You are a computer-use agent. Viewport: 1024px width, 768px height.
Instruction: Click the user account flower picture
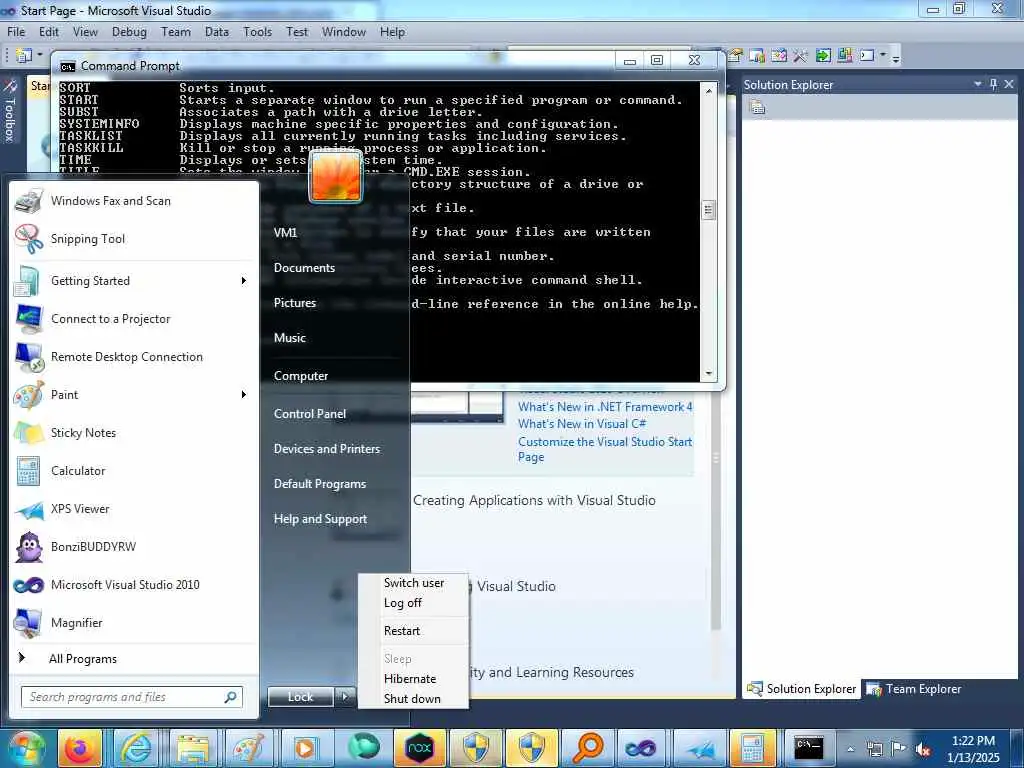tap(335, 176)
